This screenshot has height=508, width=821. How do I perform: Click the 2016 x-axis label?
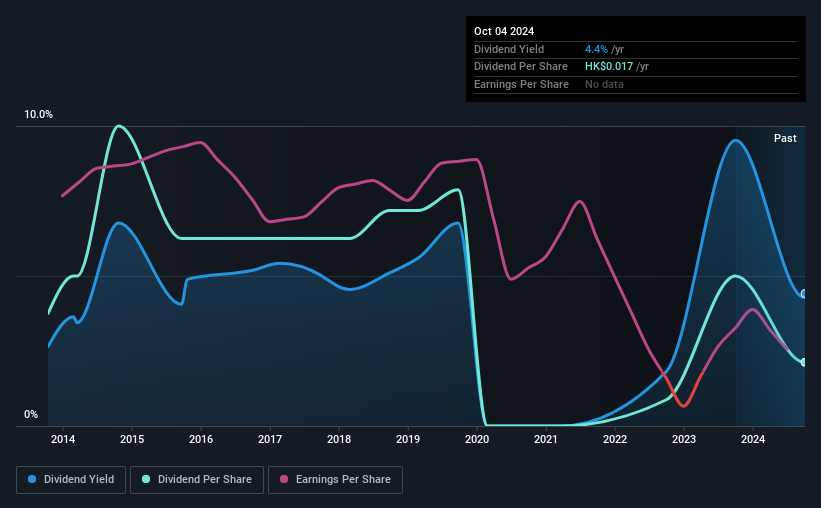[201, 439]
